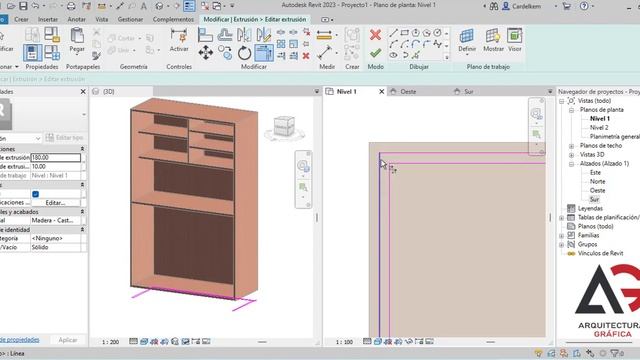
Task: Switch to the Sur view tab
Action: (469, 92)
